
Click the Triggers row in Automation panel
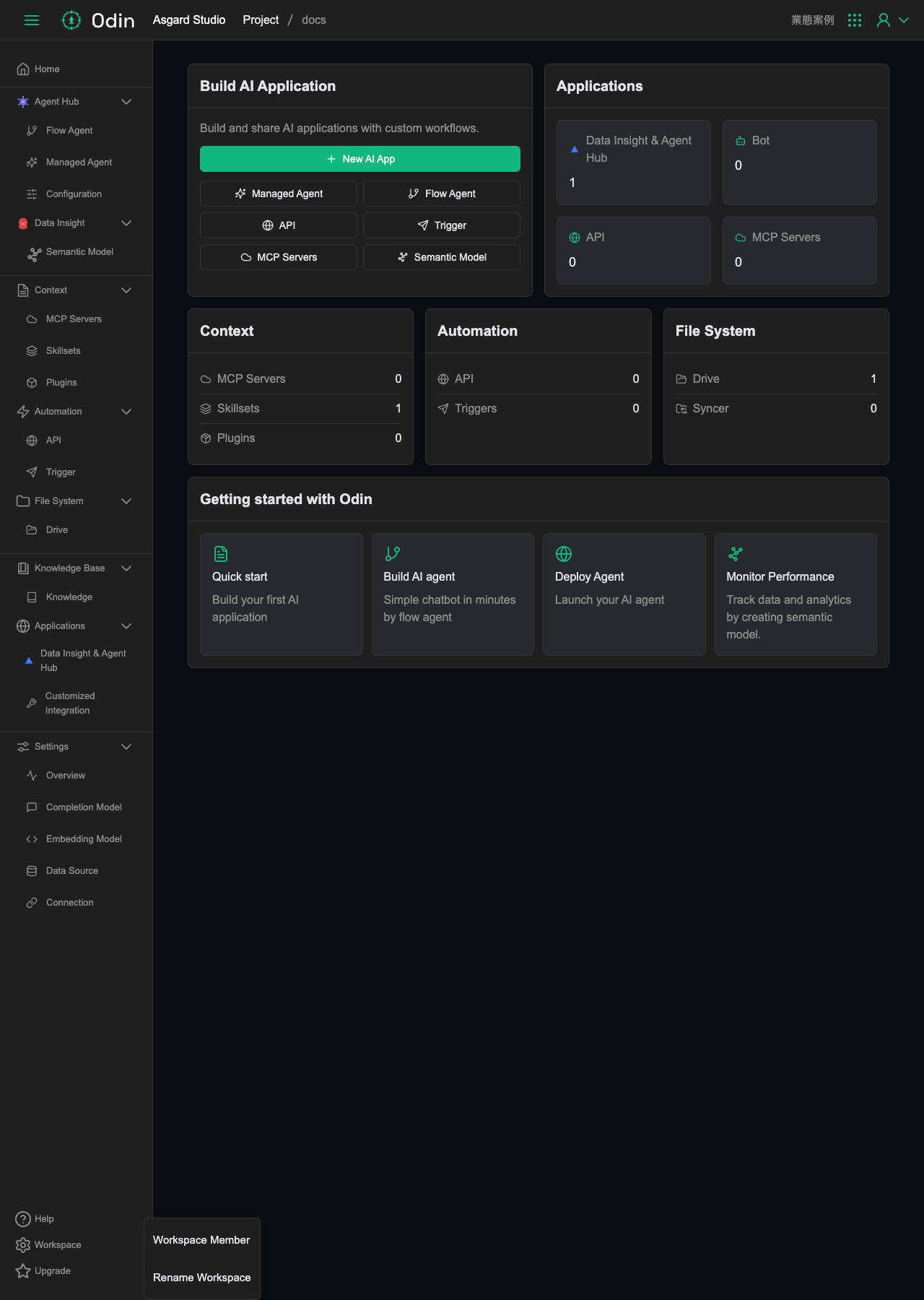539,409
